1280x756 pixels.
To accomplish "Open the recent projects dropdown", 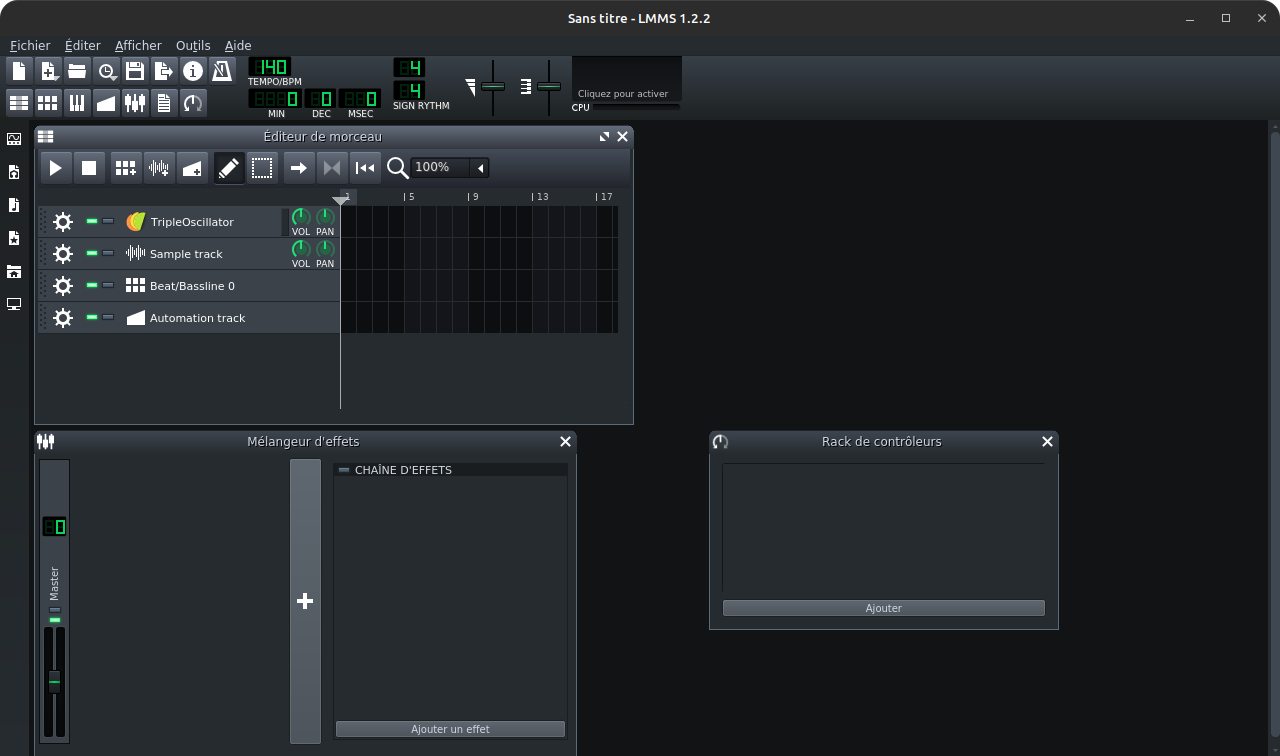I will coord(107,71).
